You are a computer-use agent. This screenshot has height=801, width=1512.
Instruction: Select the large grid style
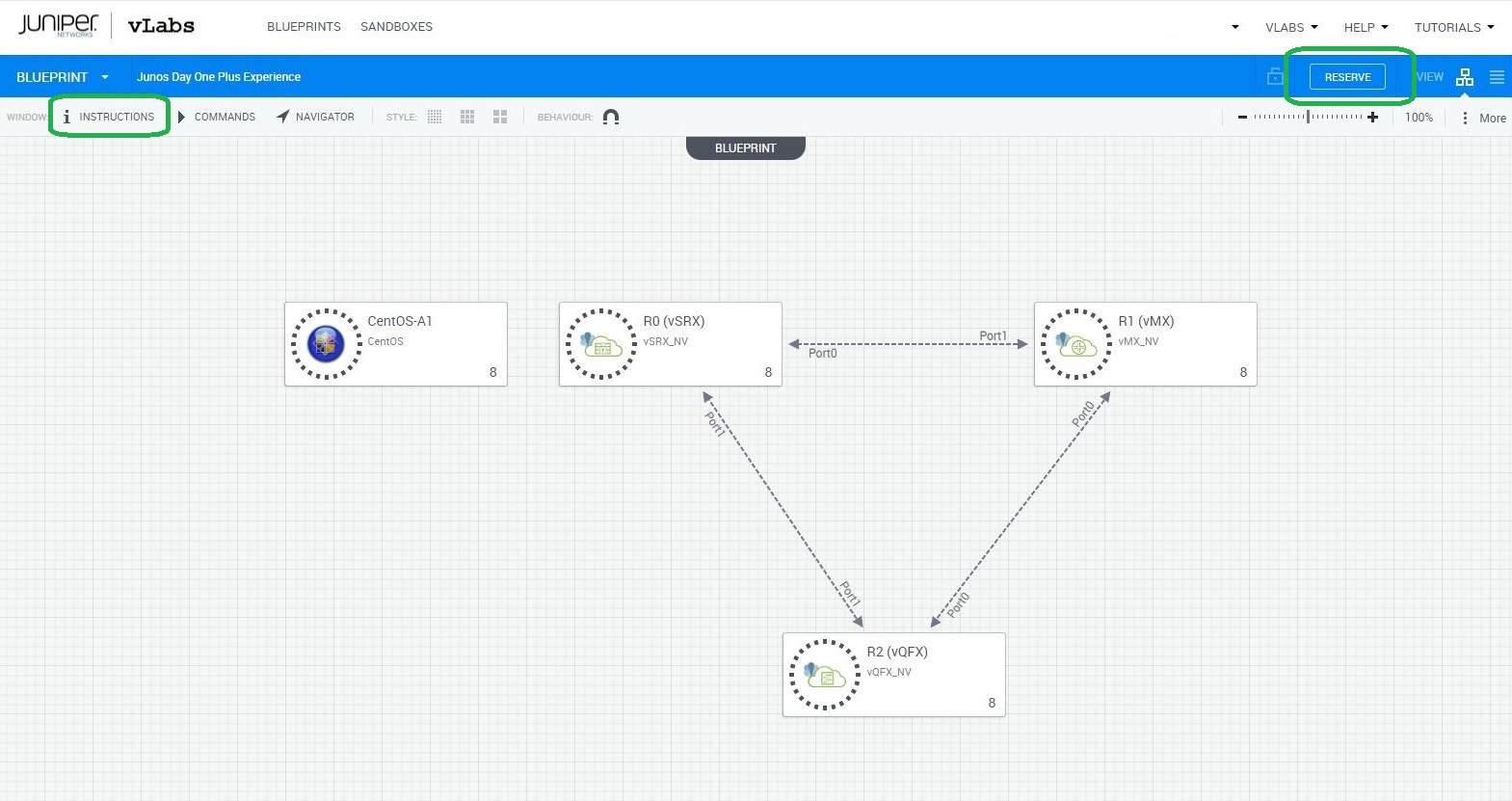click(x=500, y=117)
